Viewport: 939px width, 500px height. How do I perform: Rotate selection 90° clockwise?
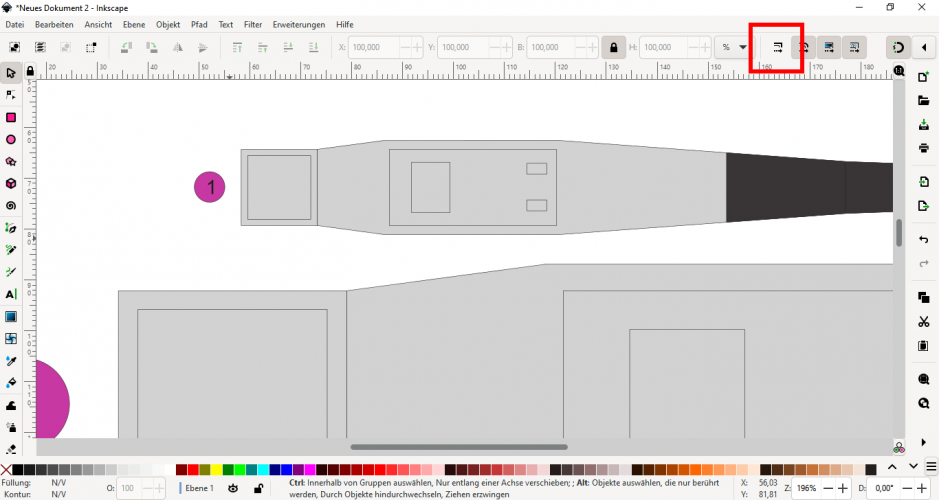pos(152,47)
